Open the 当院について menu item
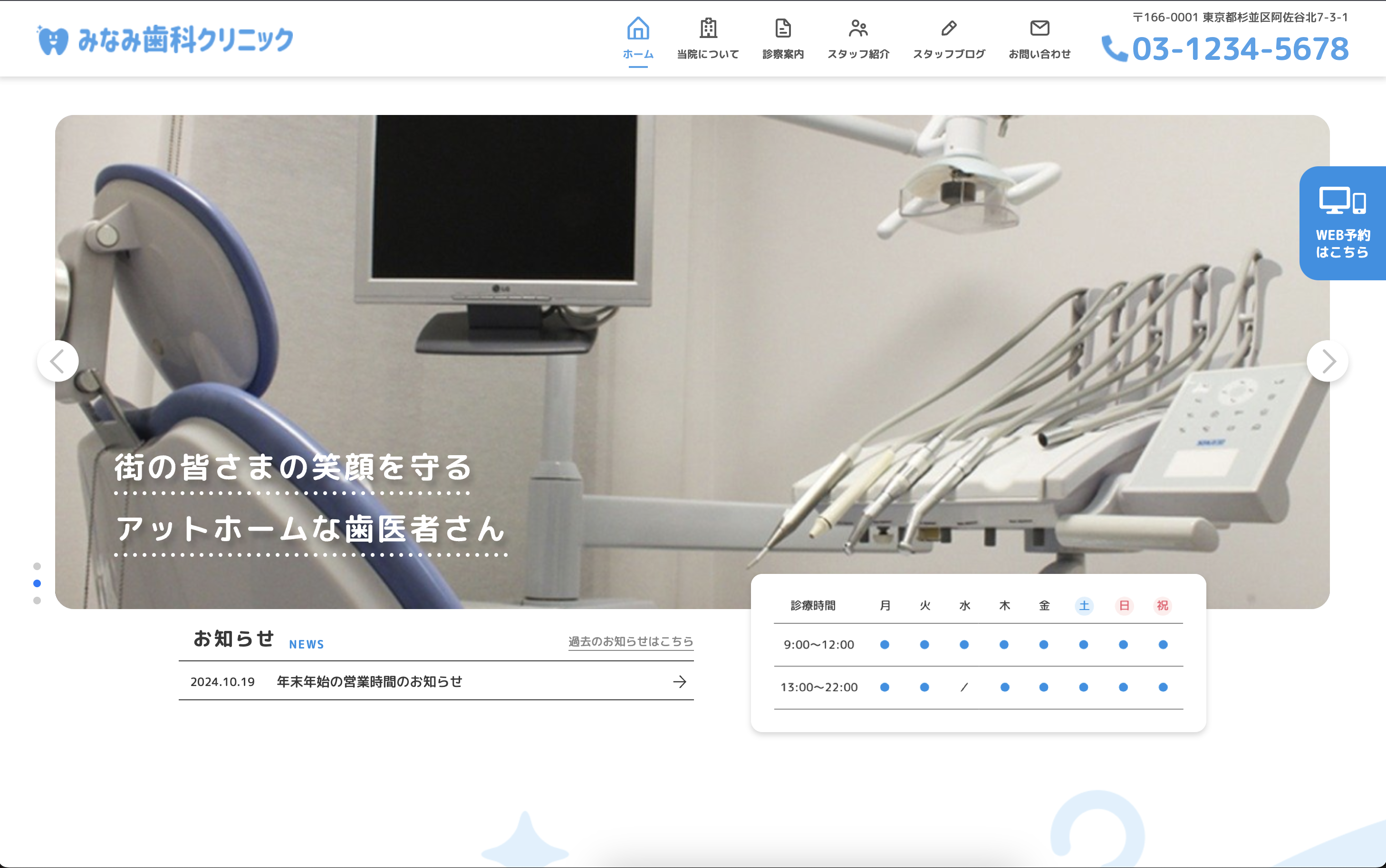Image resolution: width=1386 pixels, height=868 pixels. tap(708, 54)
